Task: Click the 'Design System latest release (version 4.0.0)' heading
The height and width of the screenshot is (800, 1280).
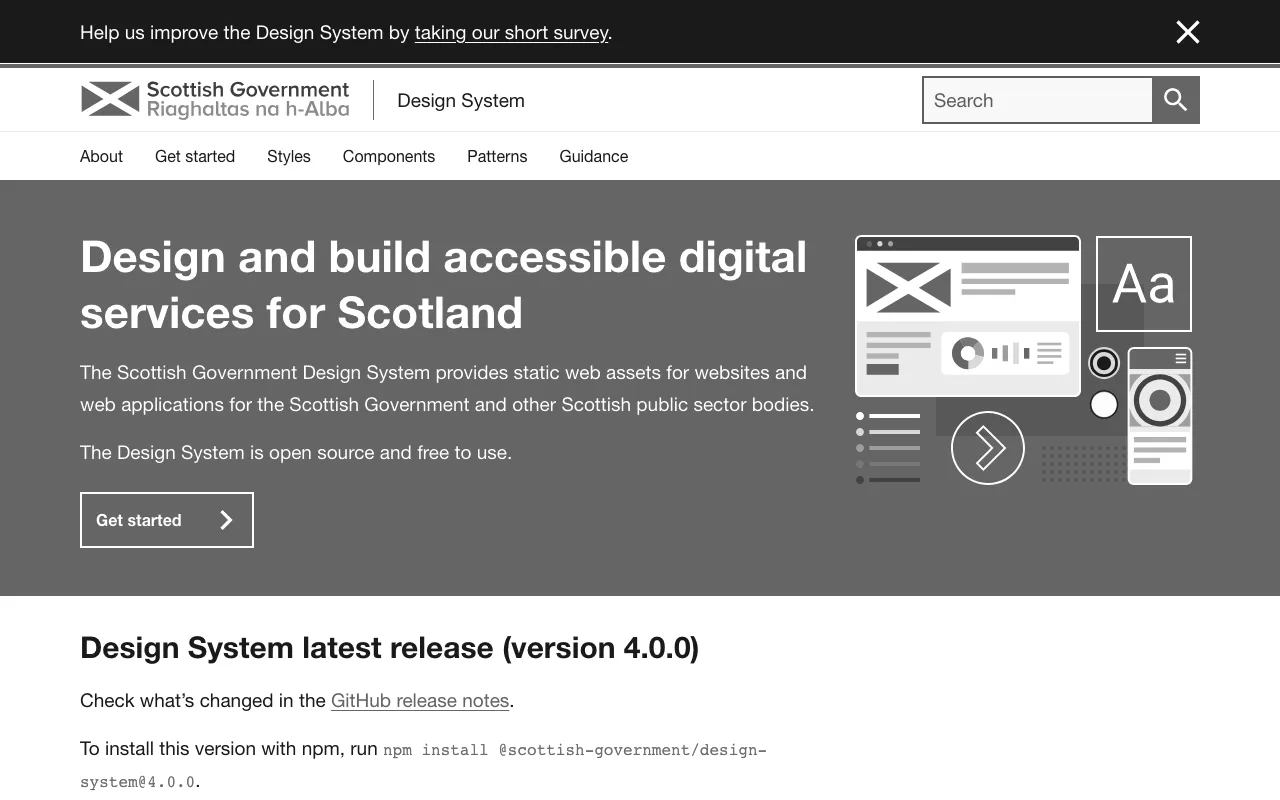Action: (x=389, y=648)
